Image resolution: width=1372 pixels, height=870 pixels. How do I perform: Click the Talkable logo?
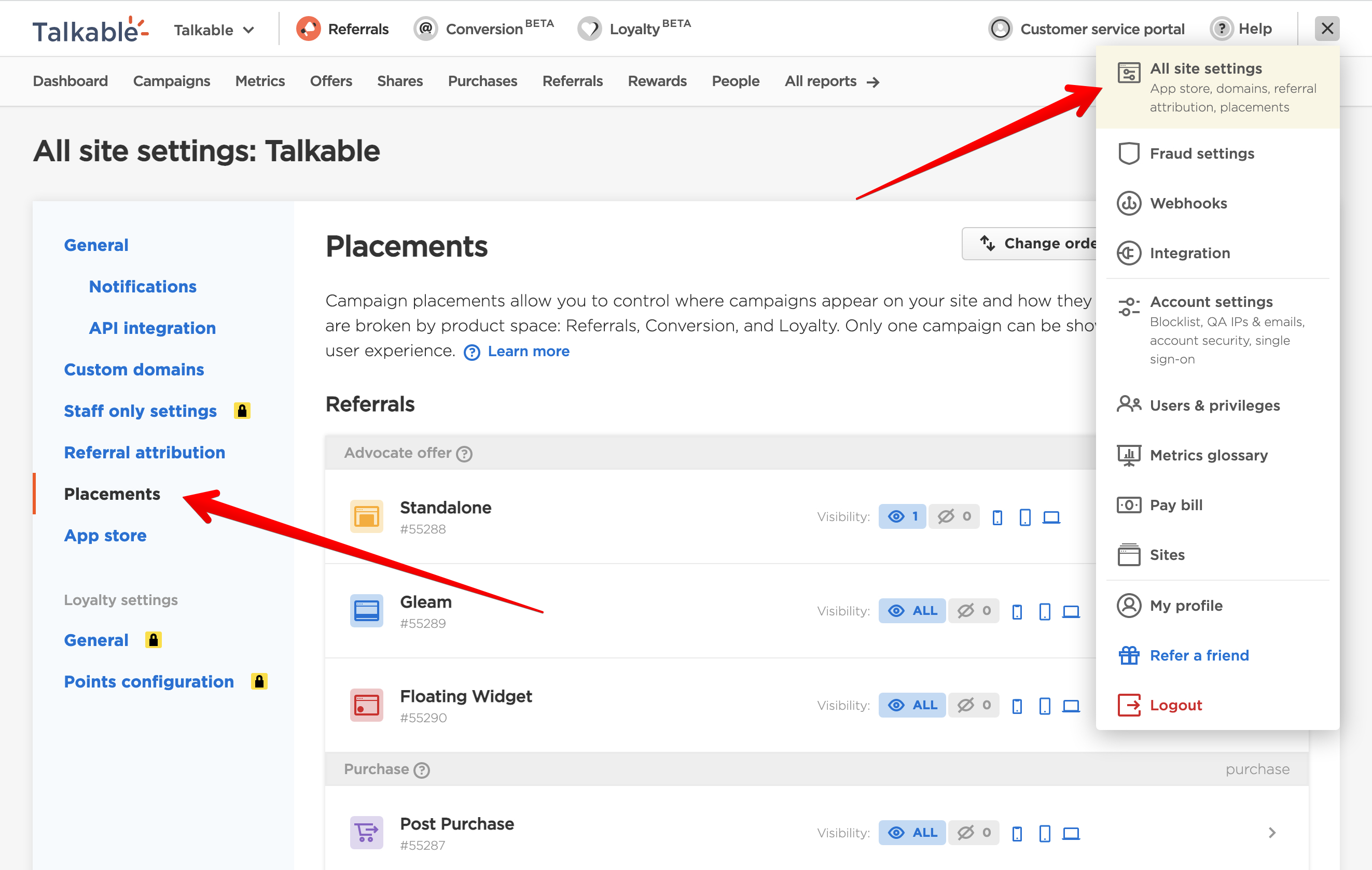91,29
